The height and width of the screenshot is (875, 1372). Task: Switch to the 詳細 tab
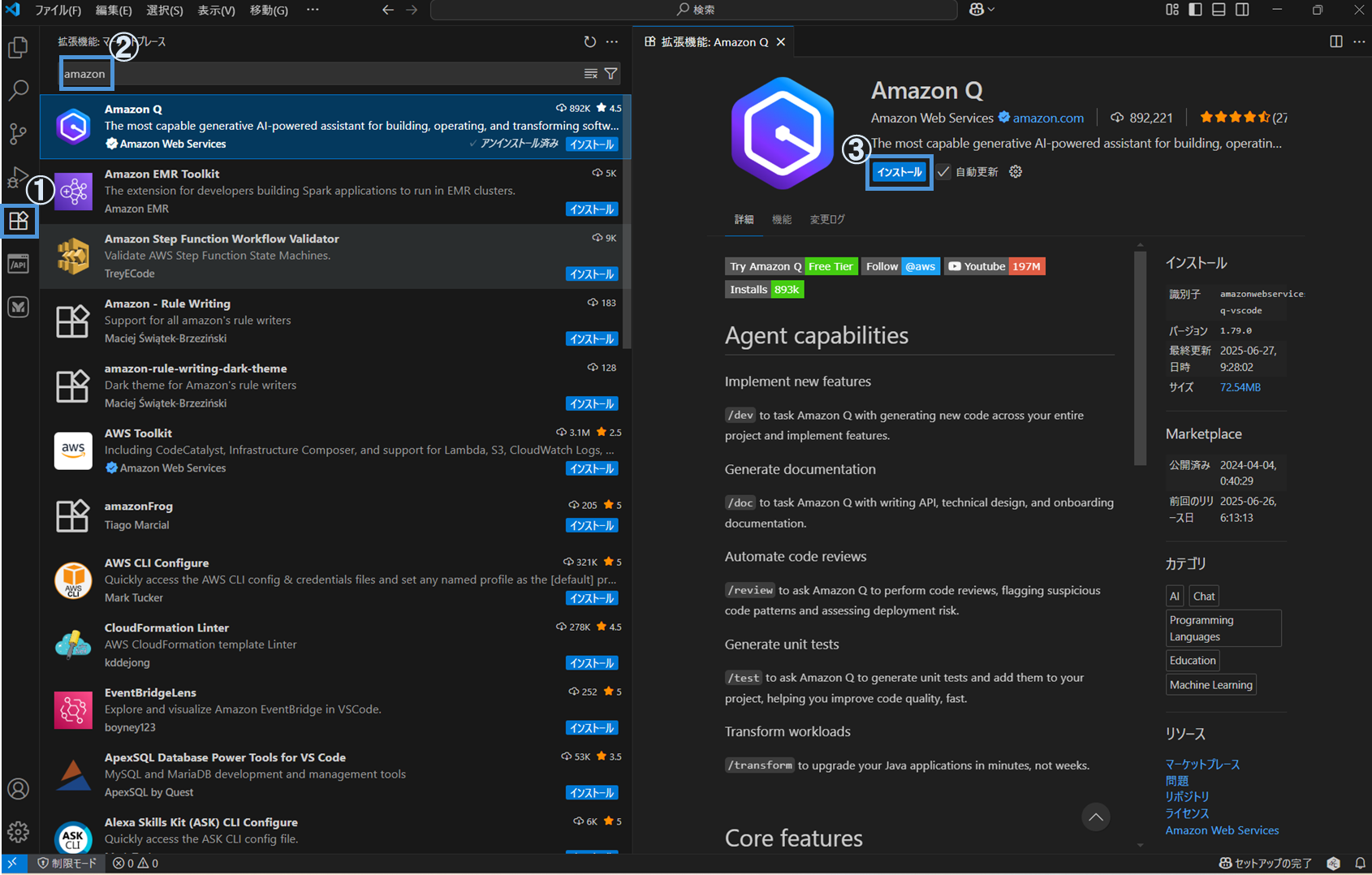tap(744, 219)
